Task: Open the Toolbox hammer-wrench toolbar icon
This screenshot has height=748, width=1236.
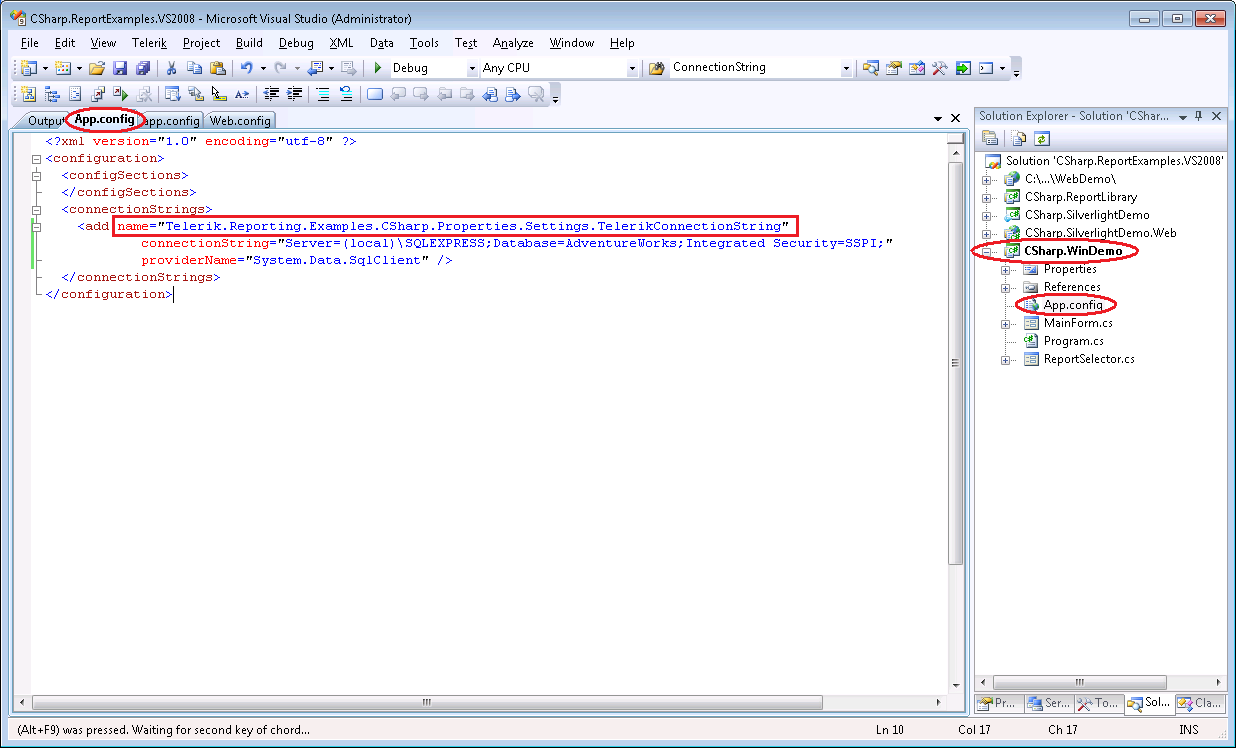Action: coord(940,68)
